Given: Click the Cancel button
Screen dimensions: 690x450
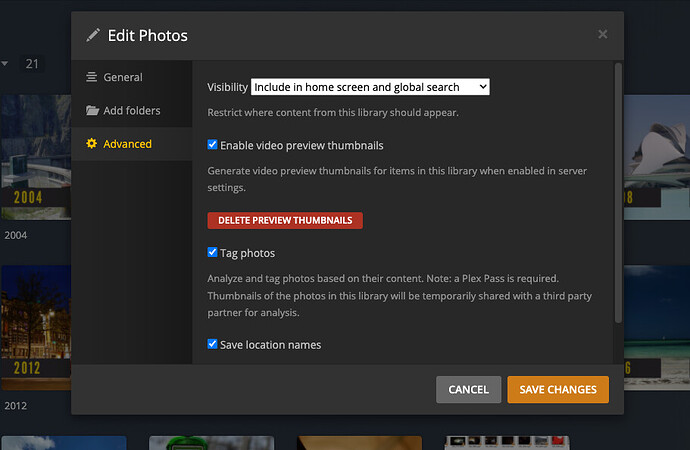Looking at the screenshot, I should (468, 390).
